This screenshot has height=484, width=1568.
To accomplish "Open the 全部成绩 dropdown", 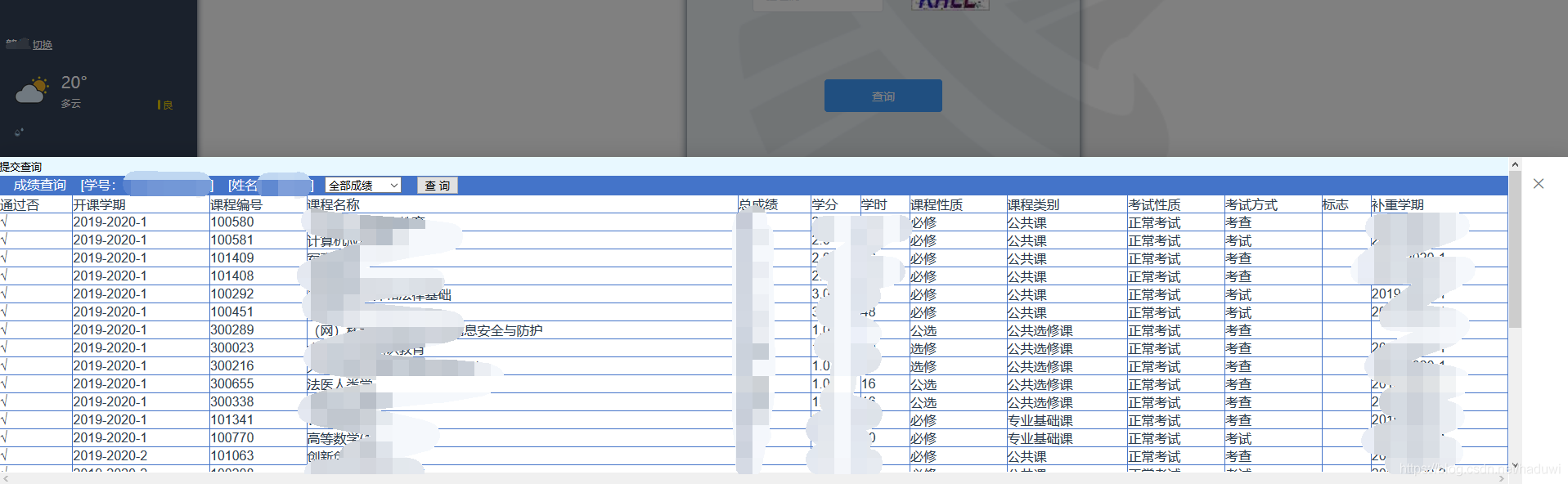I will tap(362, 186).
